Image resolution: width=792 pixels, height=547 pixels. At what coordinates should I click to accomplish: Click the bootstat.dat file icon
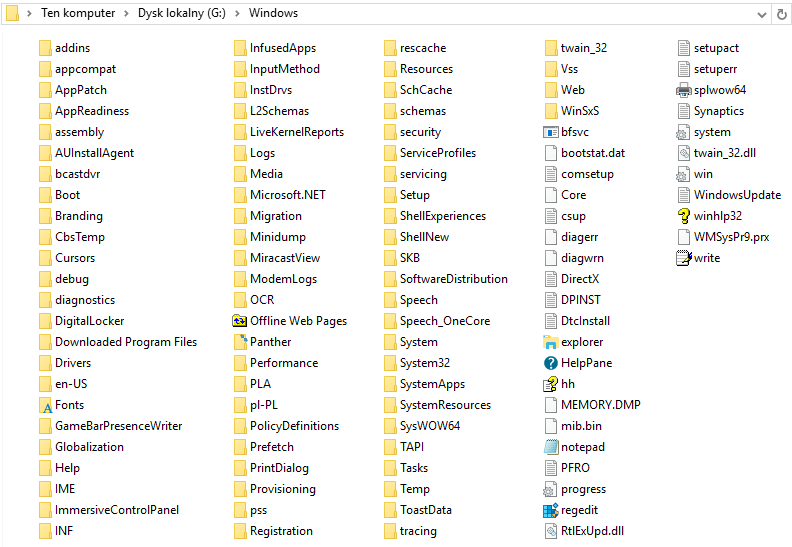click(x=550, y=153)
